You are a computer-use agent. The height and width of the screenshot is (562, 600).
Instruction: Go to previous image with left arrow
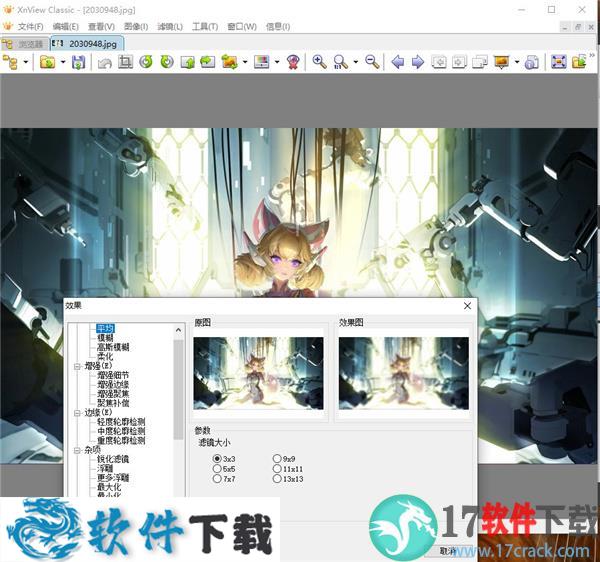click(x=398, y=62)
